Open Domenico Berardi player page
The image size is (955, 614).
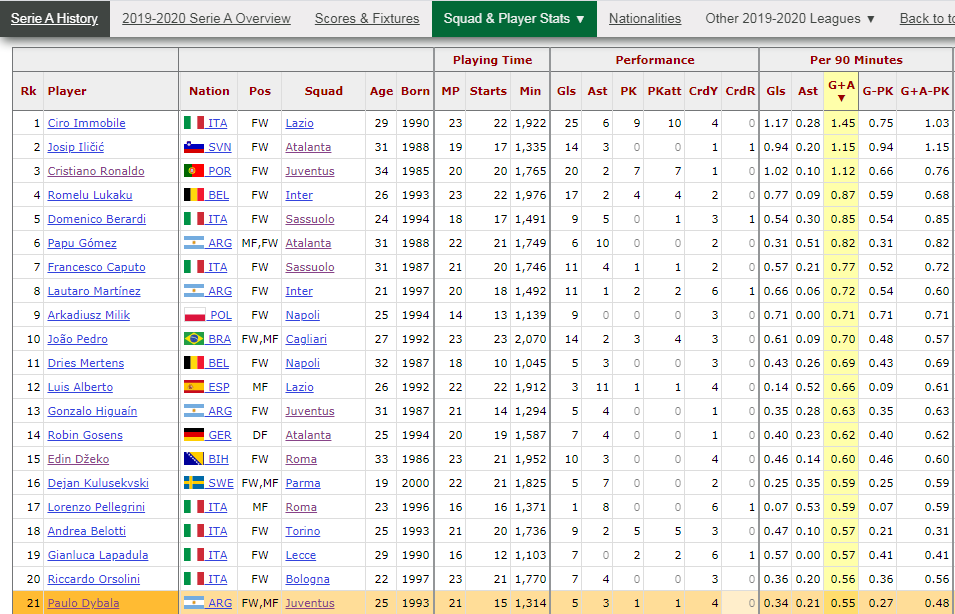point(97,219)
